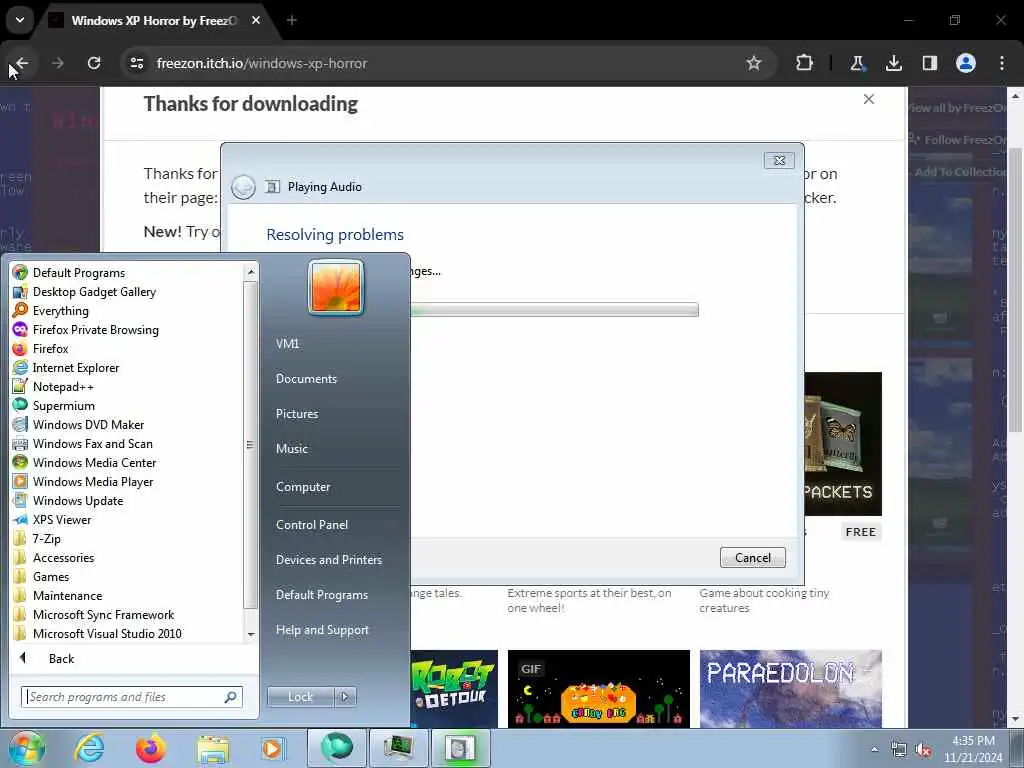
Task: Click the Lock button
Action: click(300, 697)
